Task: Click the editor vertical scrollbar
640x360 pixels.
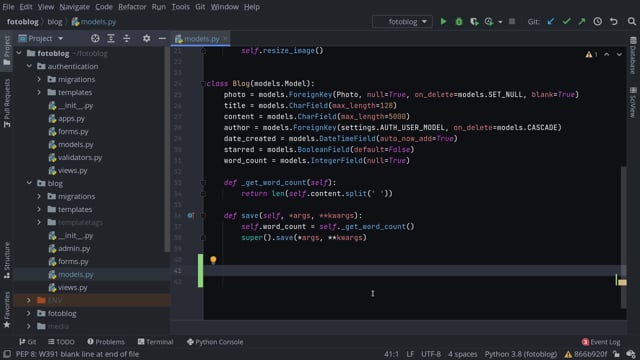Action: pos(623,237)
